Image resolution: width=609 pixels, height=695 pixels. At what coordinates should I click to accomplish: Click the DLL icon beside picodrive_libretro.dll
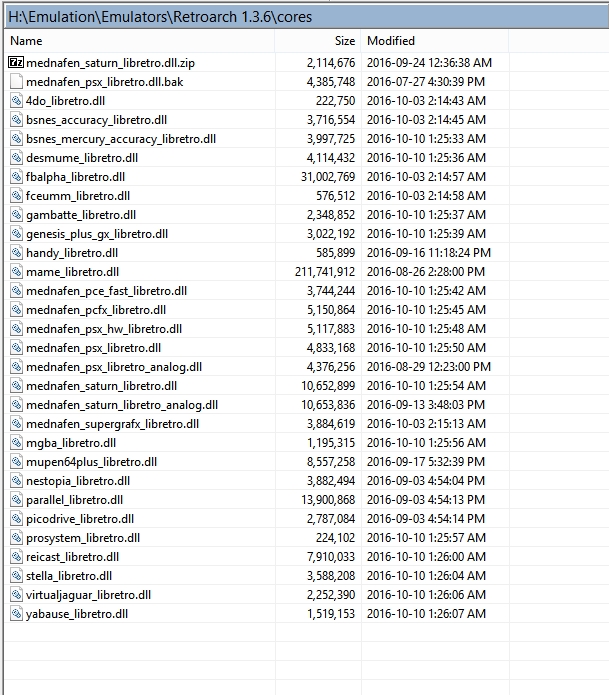(16, 519)
